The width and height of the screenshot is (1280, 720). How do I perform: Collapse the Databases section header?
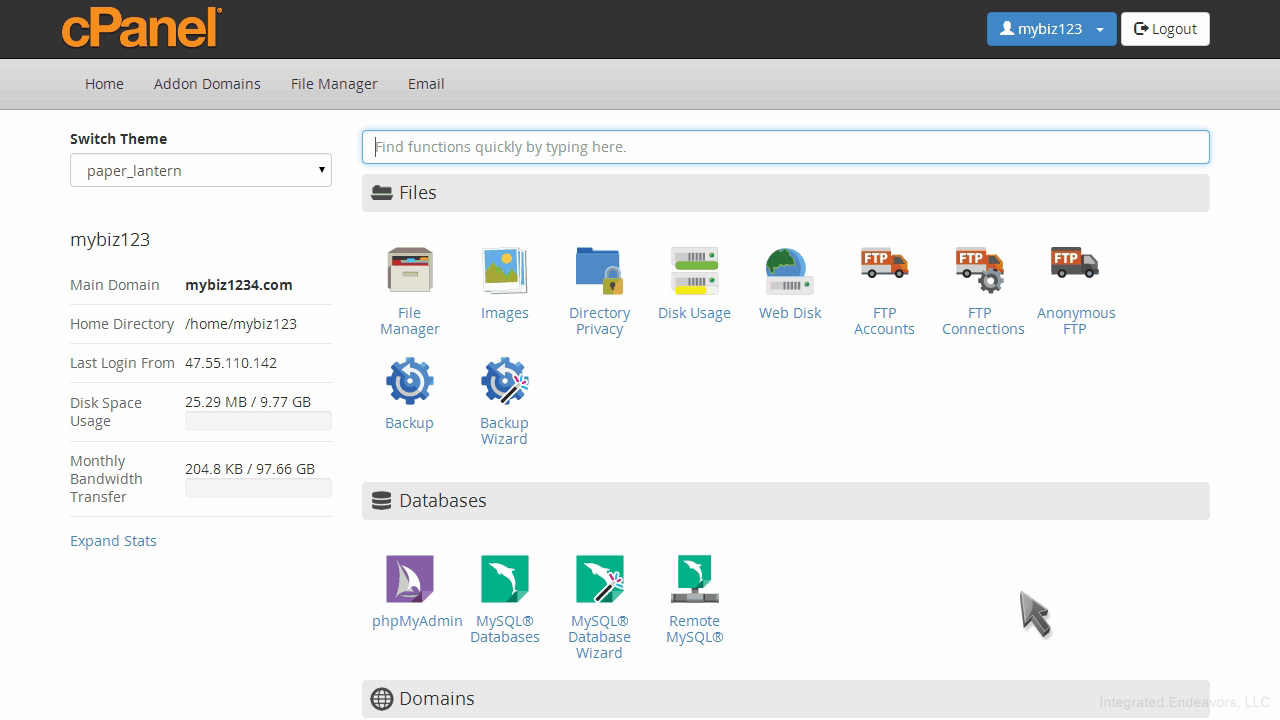point(785,501)
